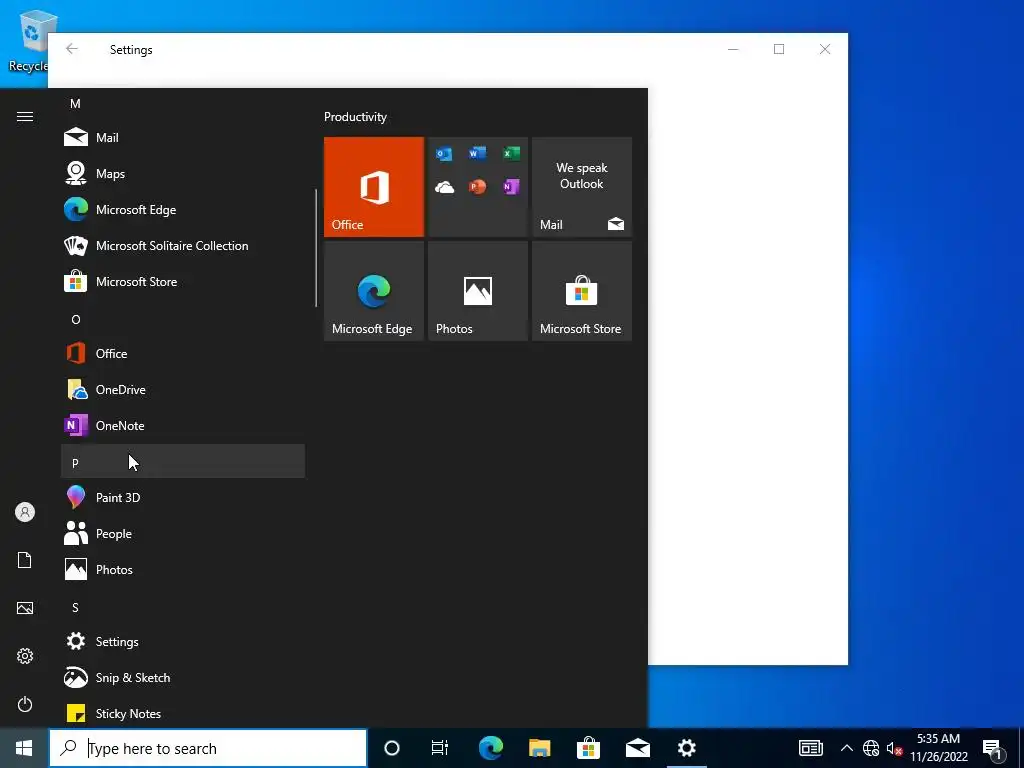Click the O letter header
This screenshot has height=768, width=1024.
click(183, 319)
